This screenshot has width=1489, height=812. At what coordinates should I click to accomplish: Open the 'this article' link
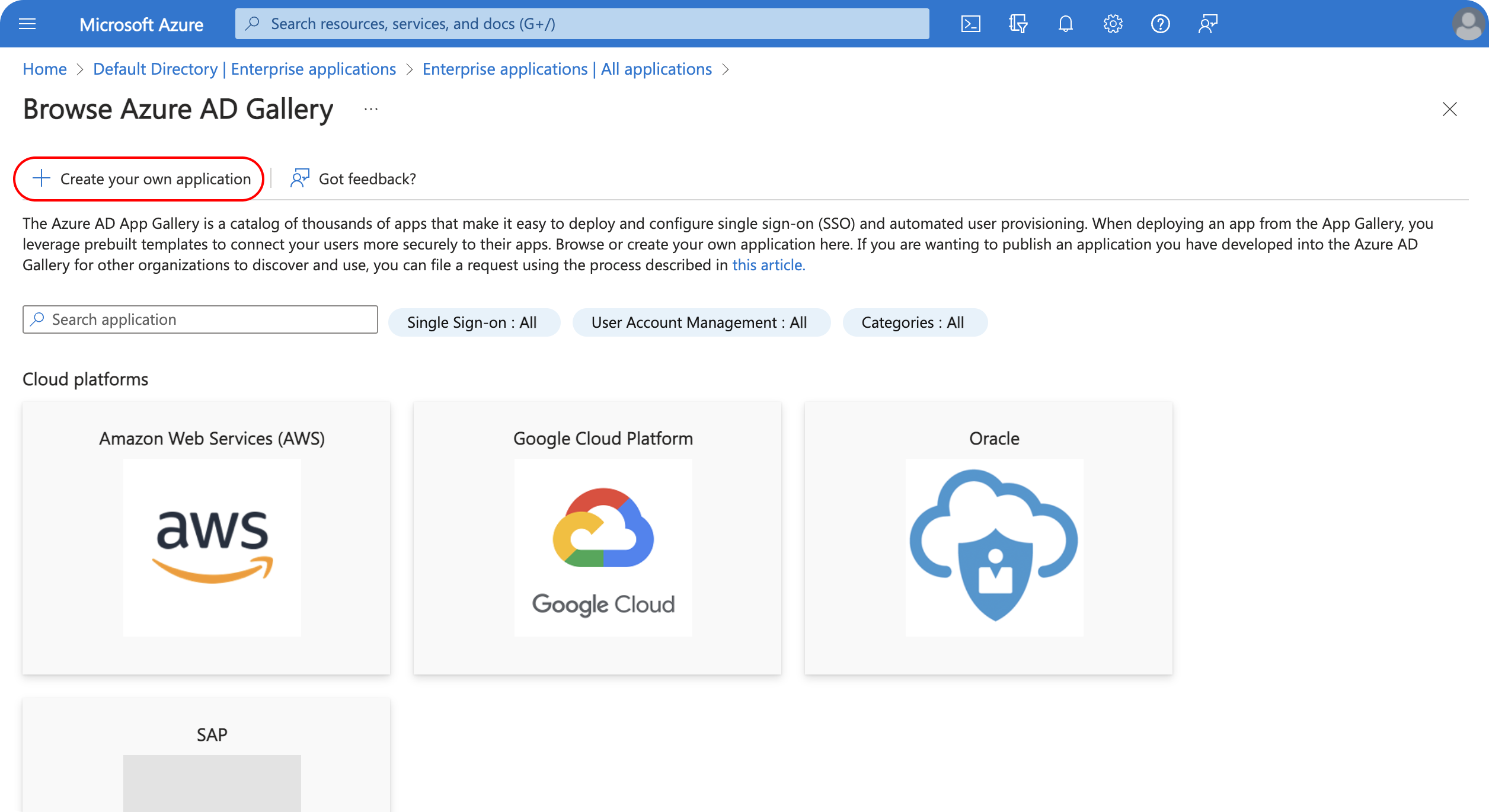(768, 265)
